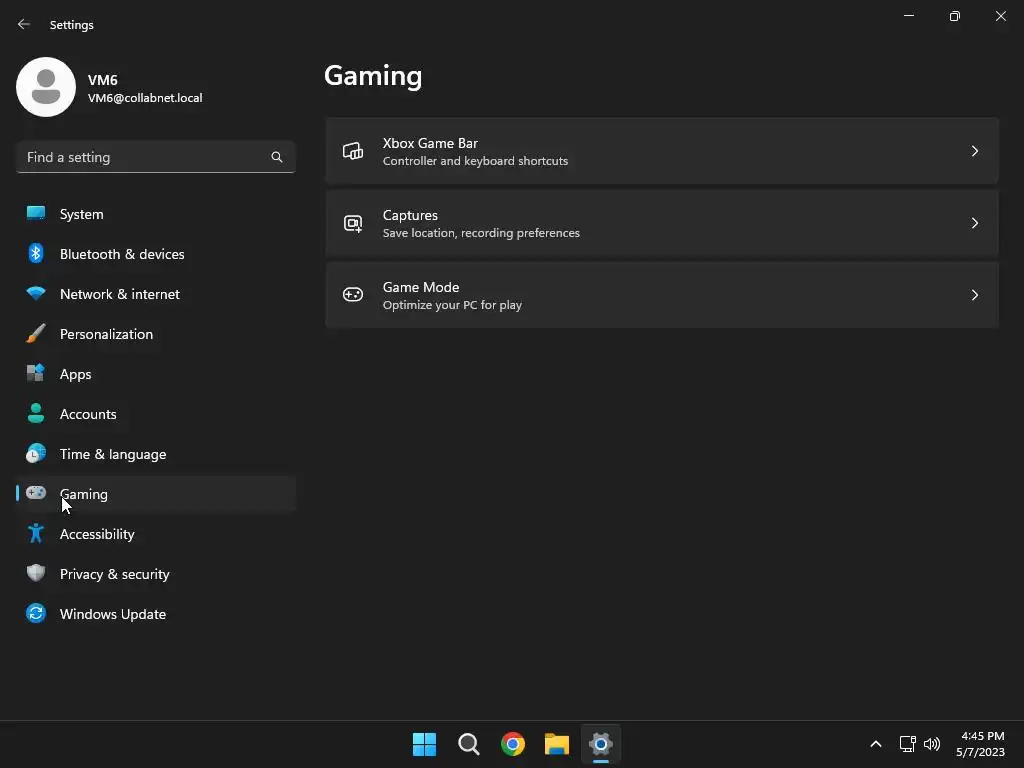Click the Captures recording icon

(353, 223)
